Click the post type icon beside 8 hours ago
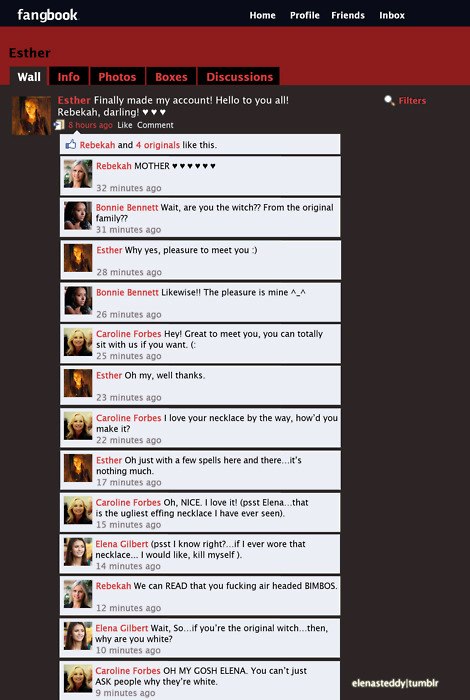The width and height of the screenshot is (470, 700). coord(59,125)
